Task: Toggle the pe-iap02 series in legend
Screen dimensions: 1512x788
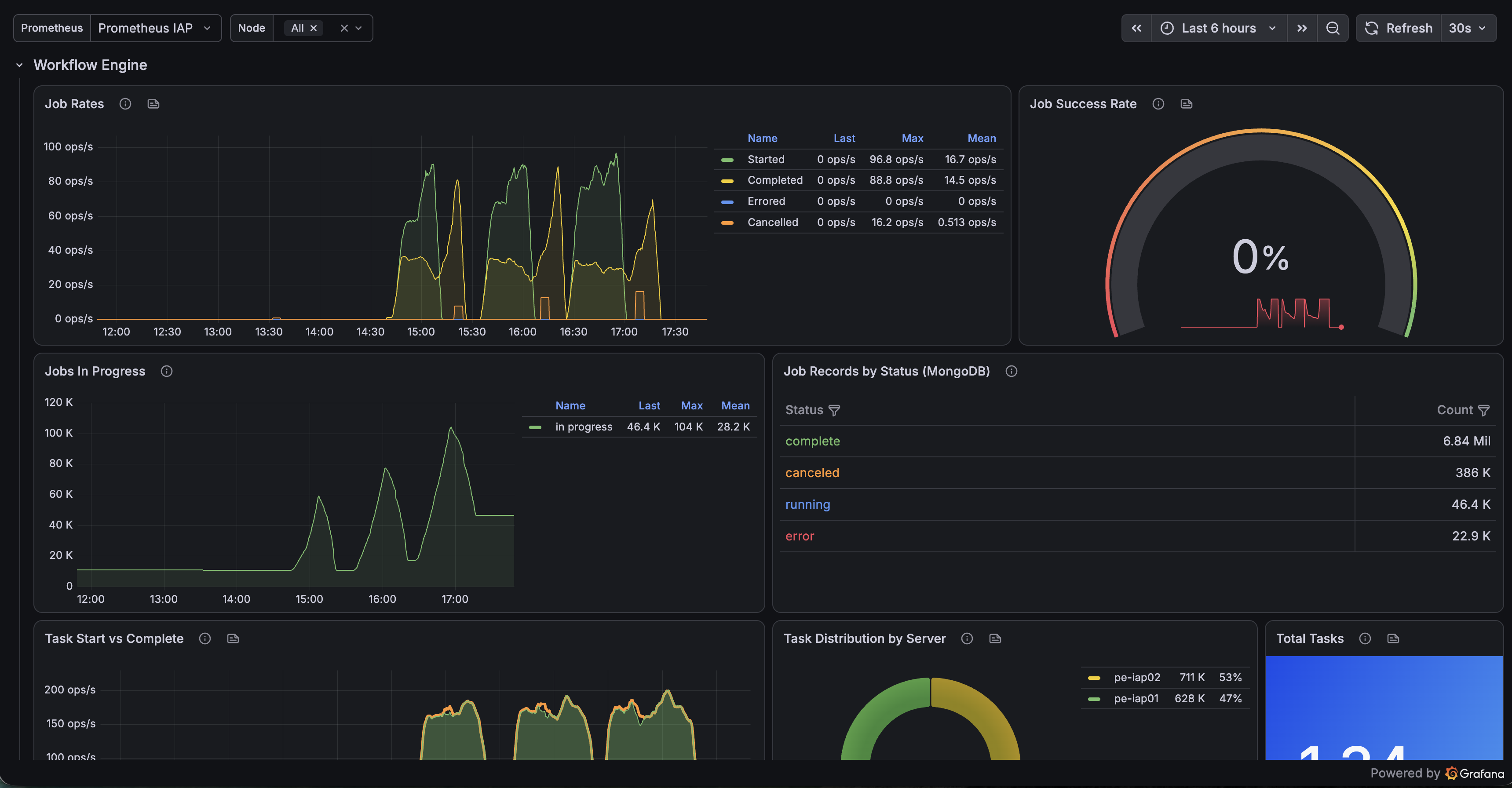Action: pyautogui.click(x=1137, y=677)
